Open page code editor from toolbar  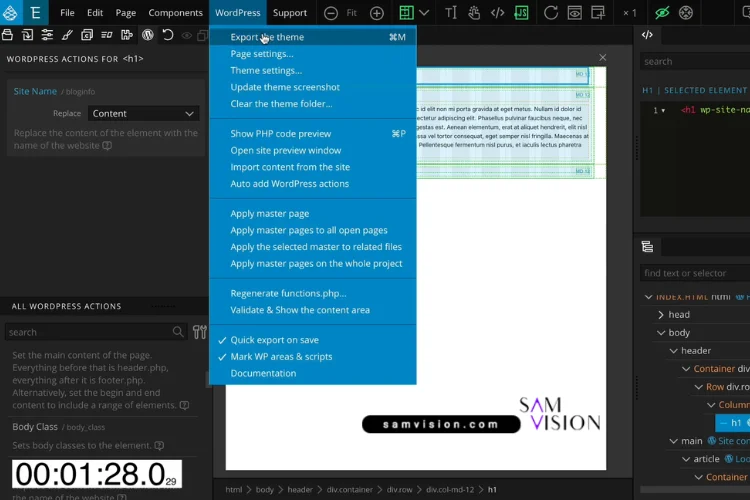tap(497, 13)
